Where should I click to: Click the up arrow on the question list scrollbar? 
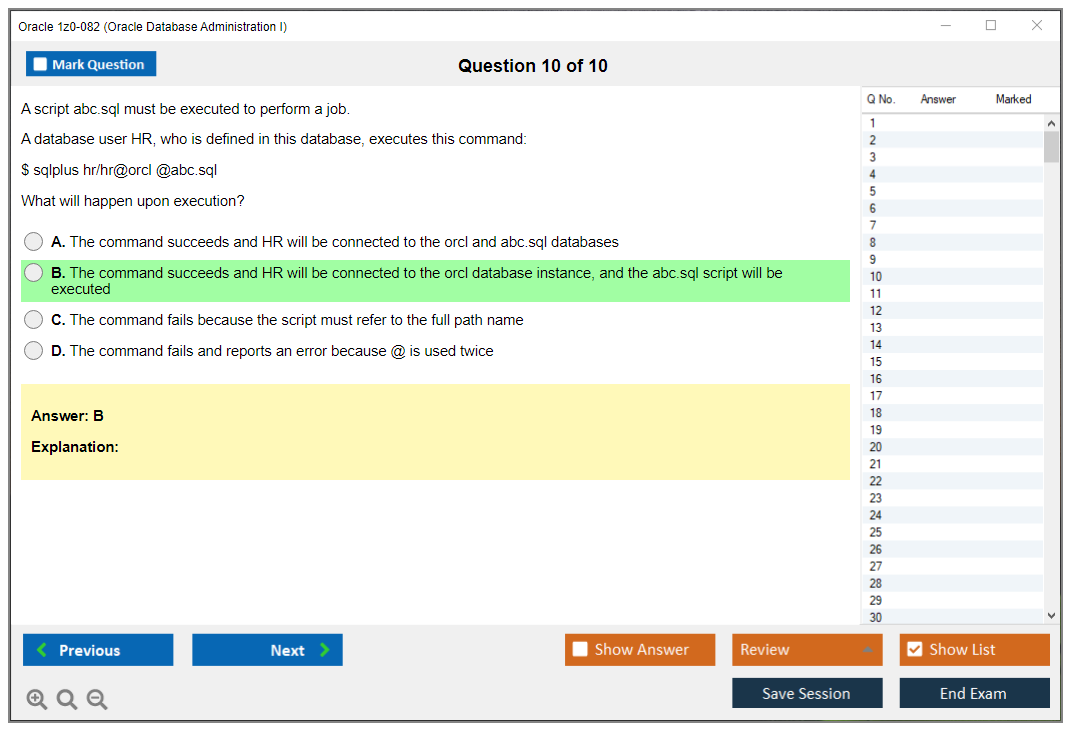coord(1051,122)
